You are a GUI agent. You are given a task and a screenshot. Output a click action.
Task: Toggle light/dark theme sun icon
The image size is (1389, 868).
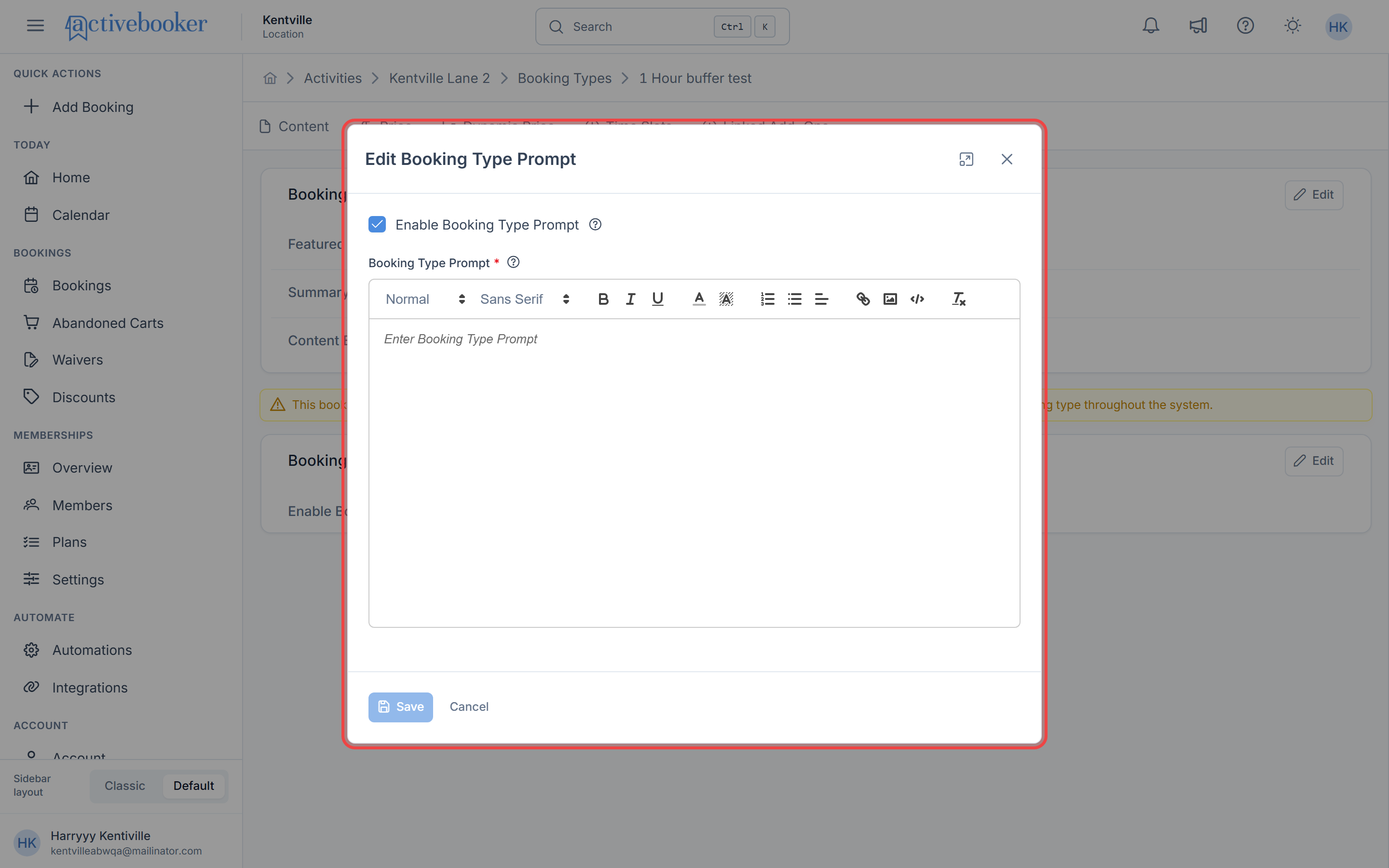(x=1292, y=26)
